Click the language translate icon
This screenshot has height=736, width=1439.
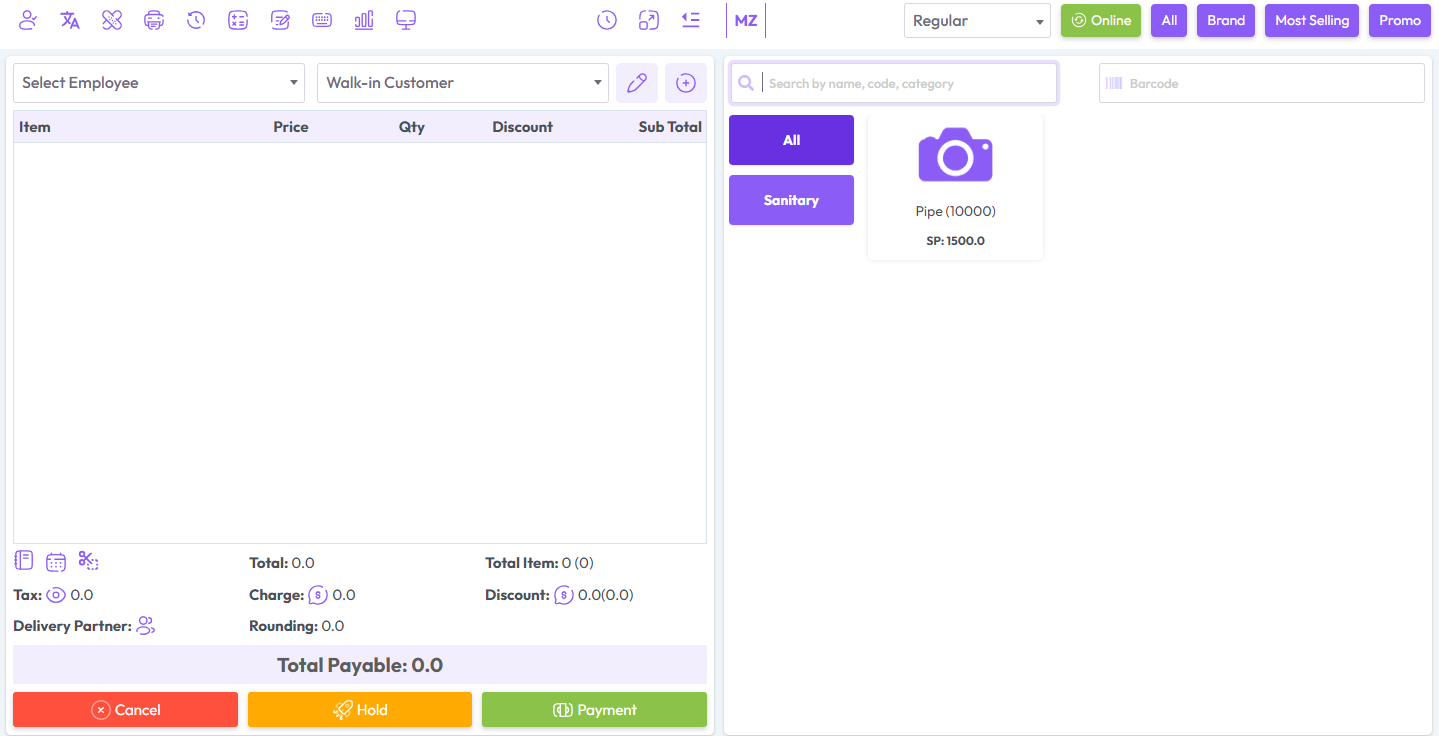70,20
